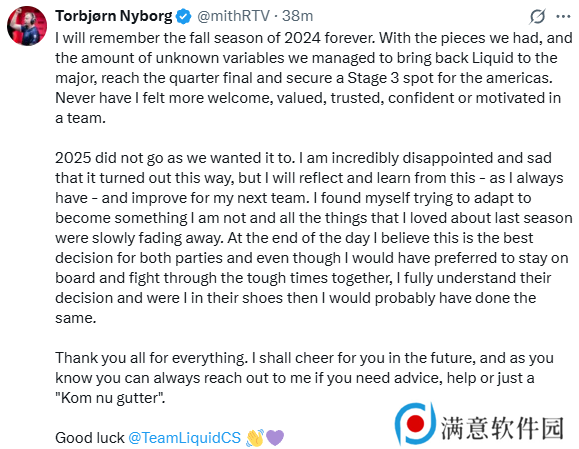Click the 满意软件园 watermark text
This screenshot has height=449, width=579.
pyautogui.click(x=502, y=428)
